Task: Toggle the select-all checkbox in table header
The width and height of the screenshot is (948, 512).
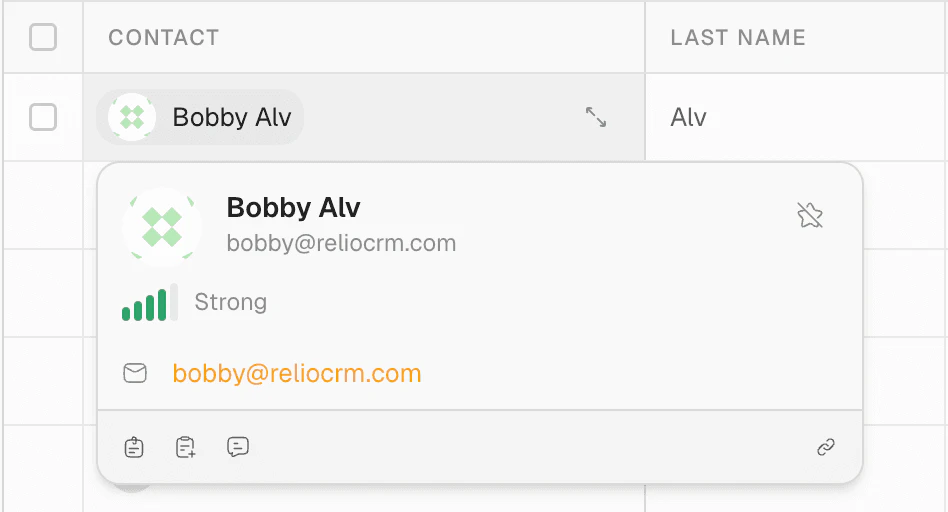Action: [43, 38]
